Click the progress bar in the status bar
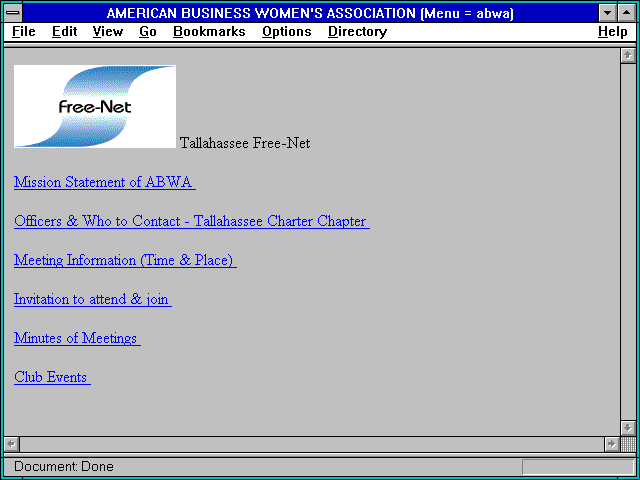 click(x=578, y=467)
